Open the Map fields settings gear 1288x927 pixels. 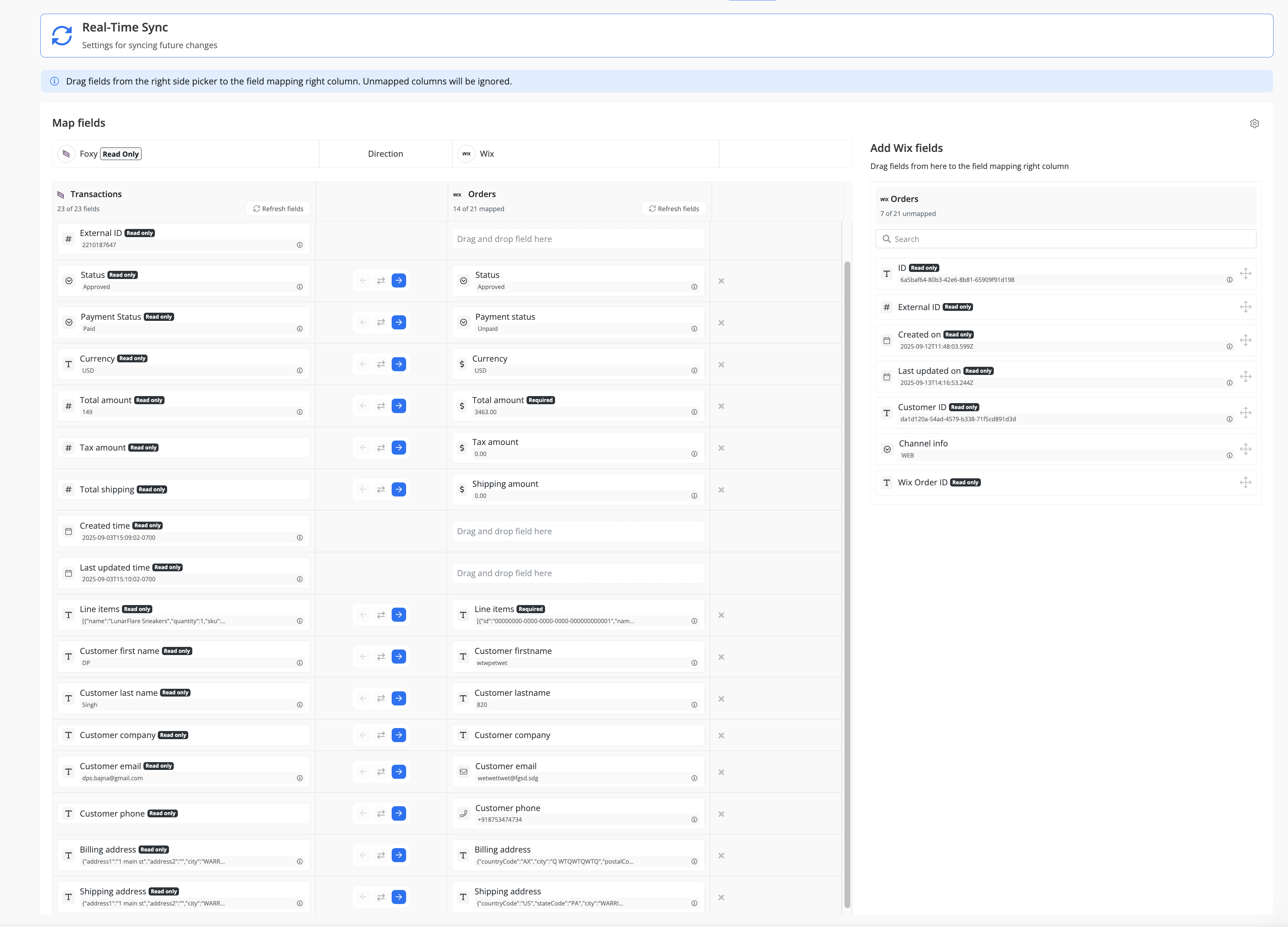pyautogui.click(x=1254, y=124)
